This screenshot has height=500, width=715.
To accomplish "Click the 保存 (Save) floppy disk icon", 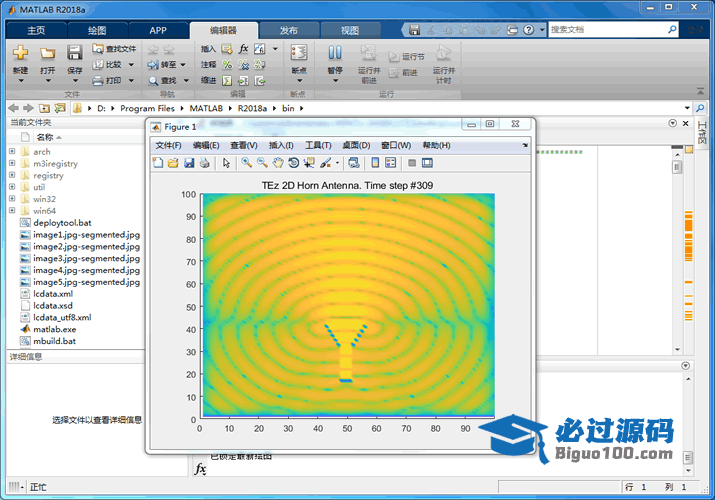I will click(x=75, y=53).
